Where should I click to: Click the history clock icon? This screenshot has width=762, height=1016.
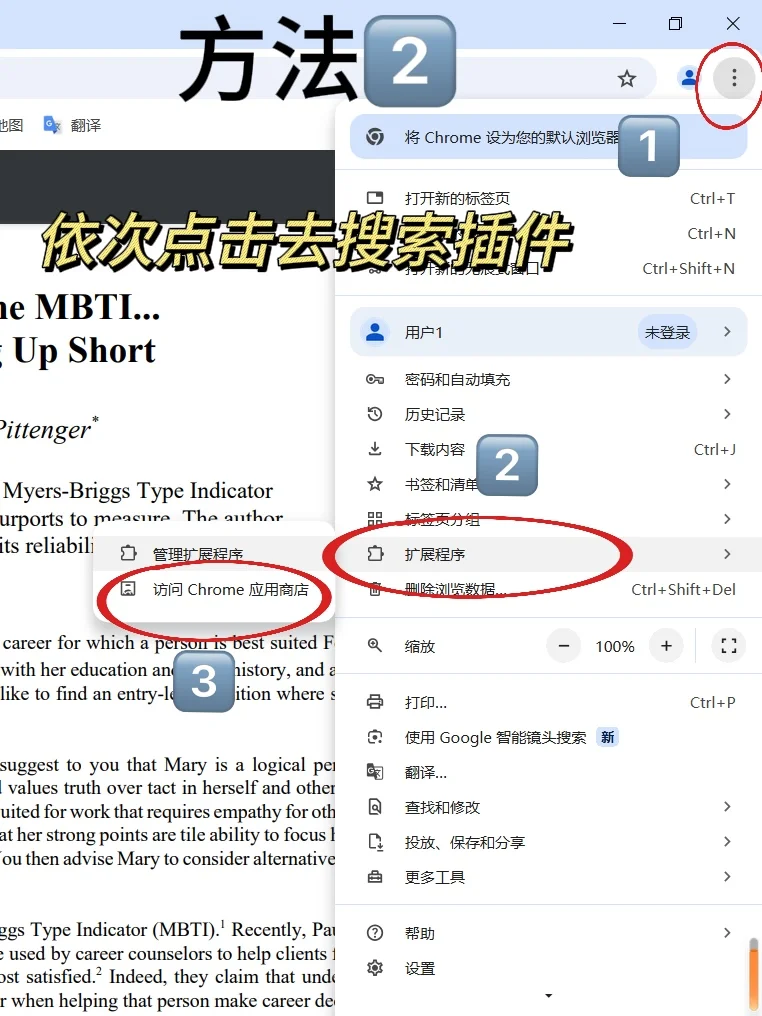pos(375,414)
